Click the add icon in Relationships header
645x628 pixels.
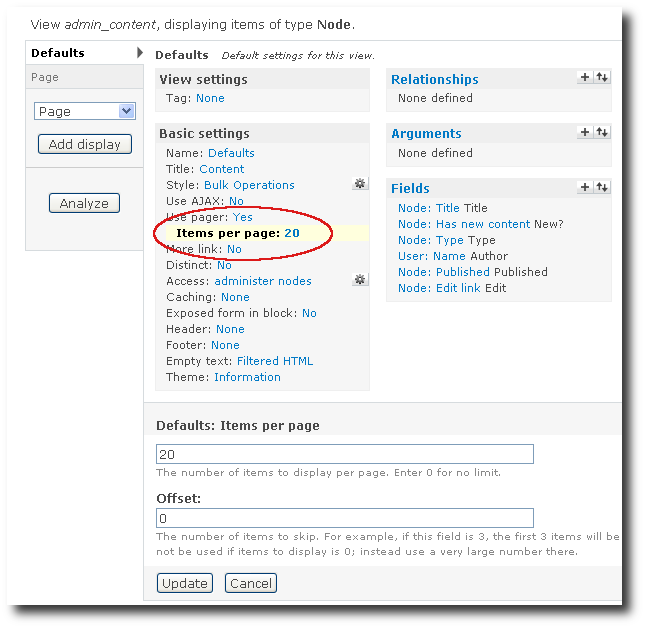tap(585, 78)
